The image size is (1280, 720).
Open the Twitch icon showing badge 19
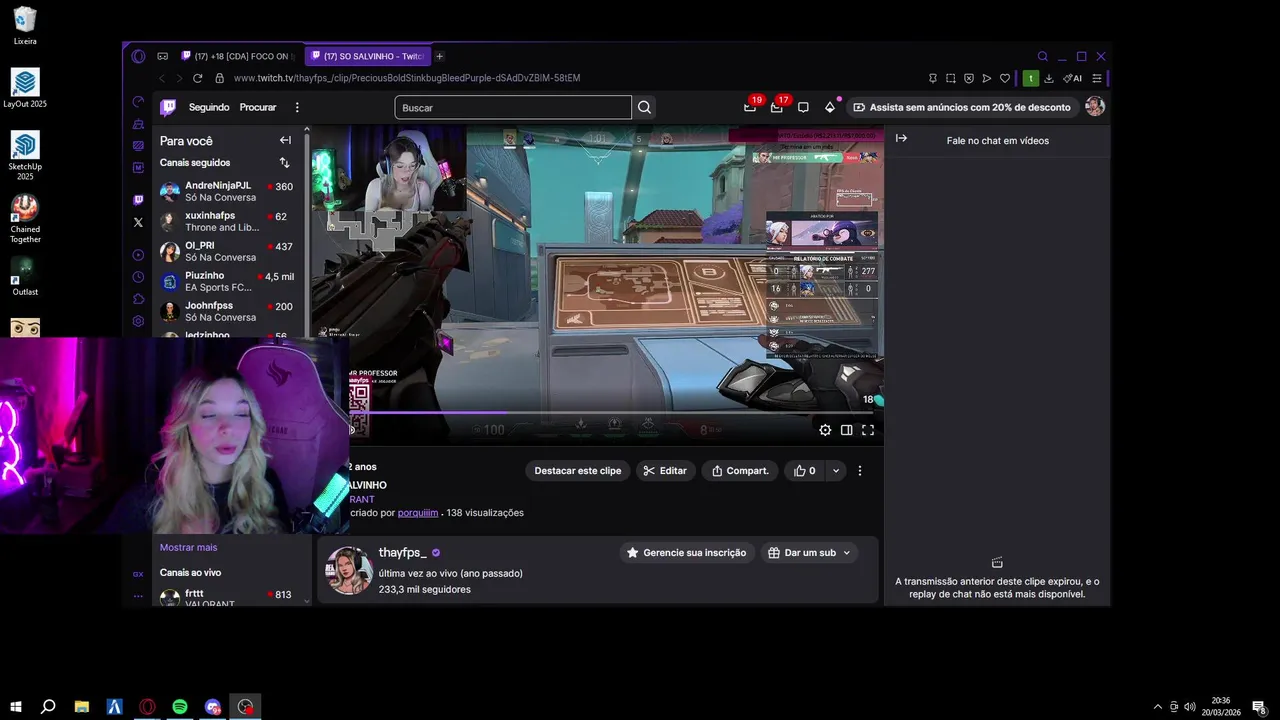[x=750, y=107]
